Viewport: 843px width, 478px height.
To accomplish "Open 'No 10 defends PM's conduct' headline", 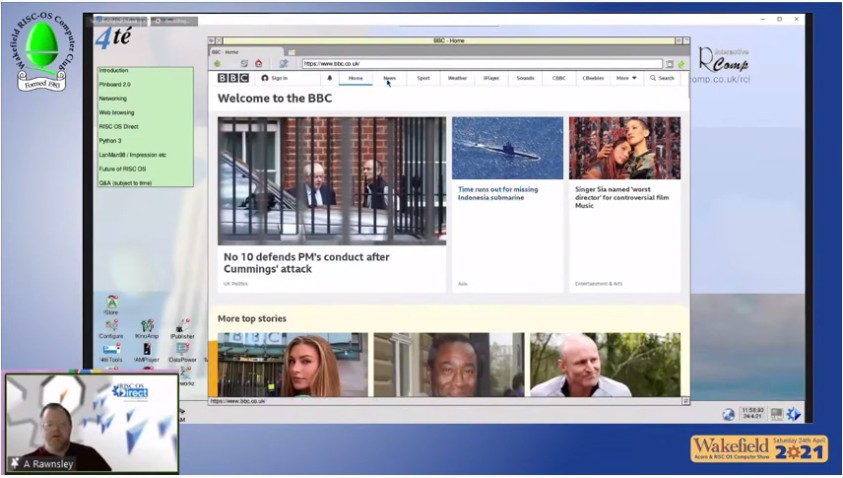I will pos(306,263).
